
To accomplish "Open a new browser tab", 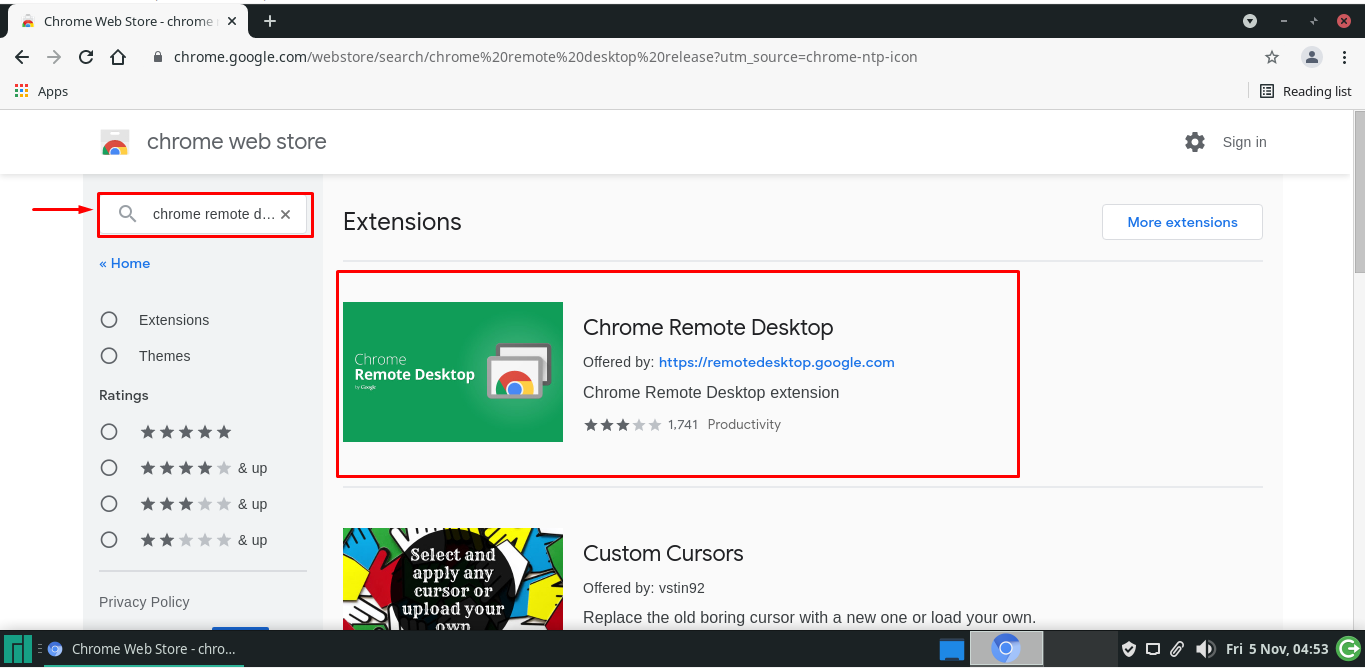I will point(270,21).
